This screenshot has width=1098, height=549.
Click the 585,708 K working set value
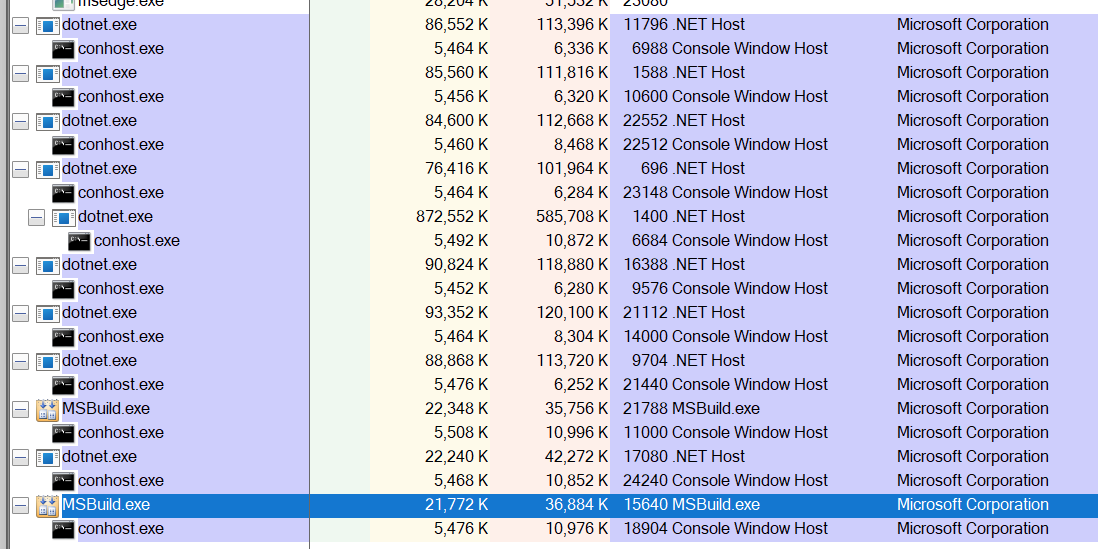572,217
